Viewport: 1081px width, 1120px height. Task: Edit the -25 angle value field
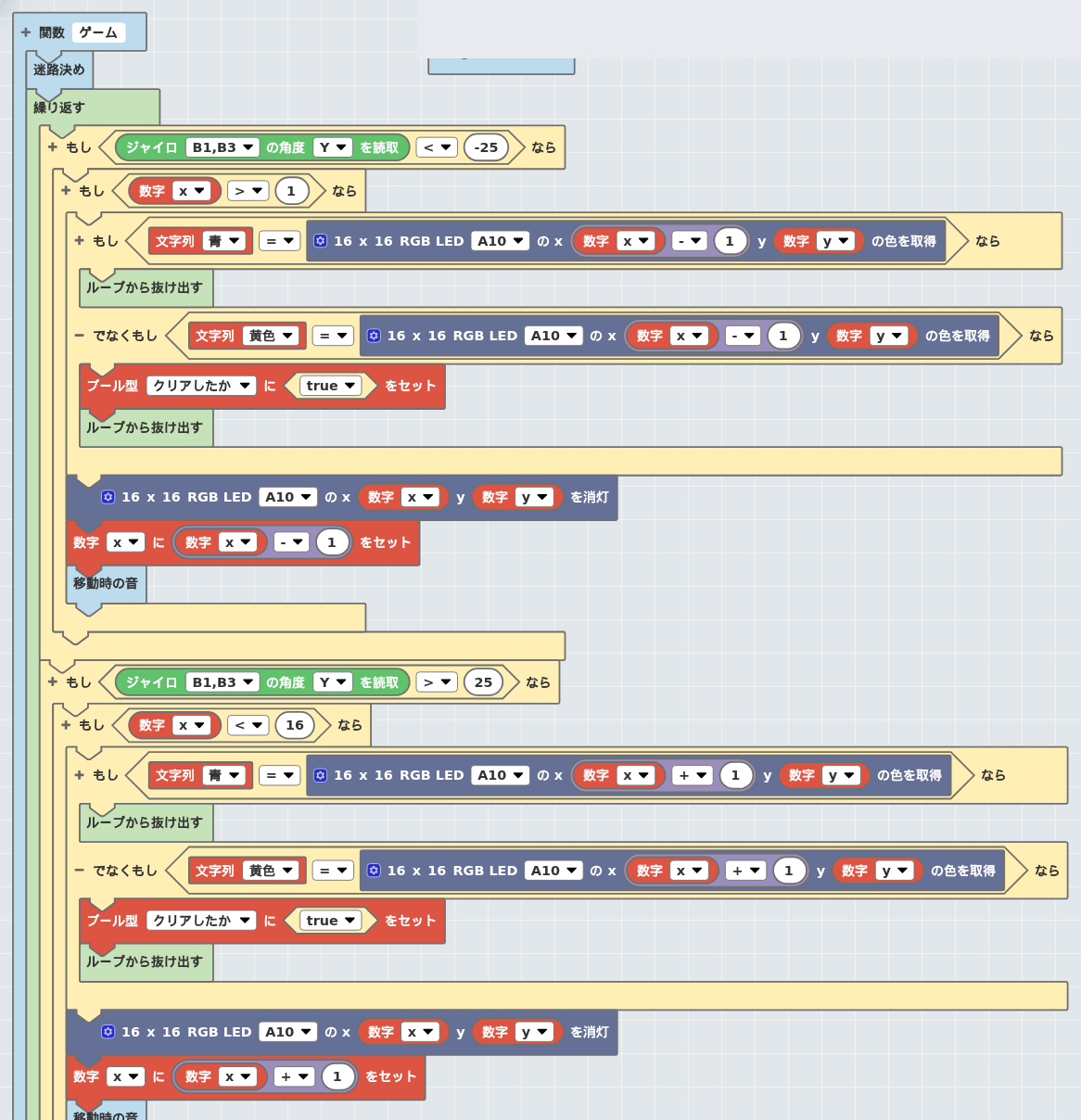(486, 147)
